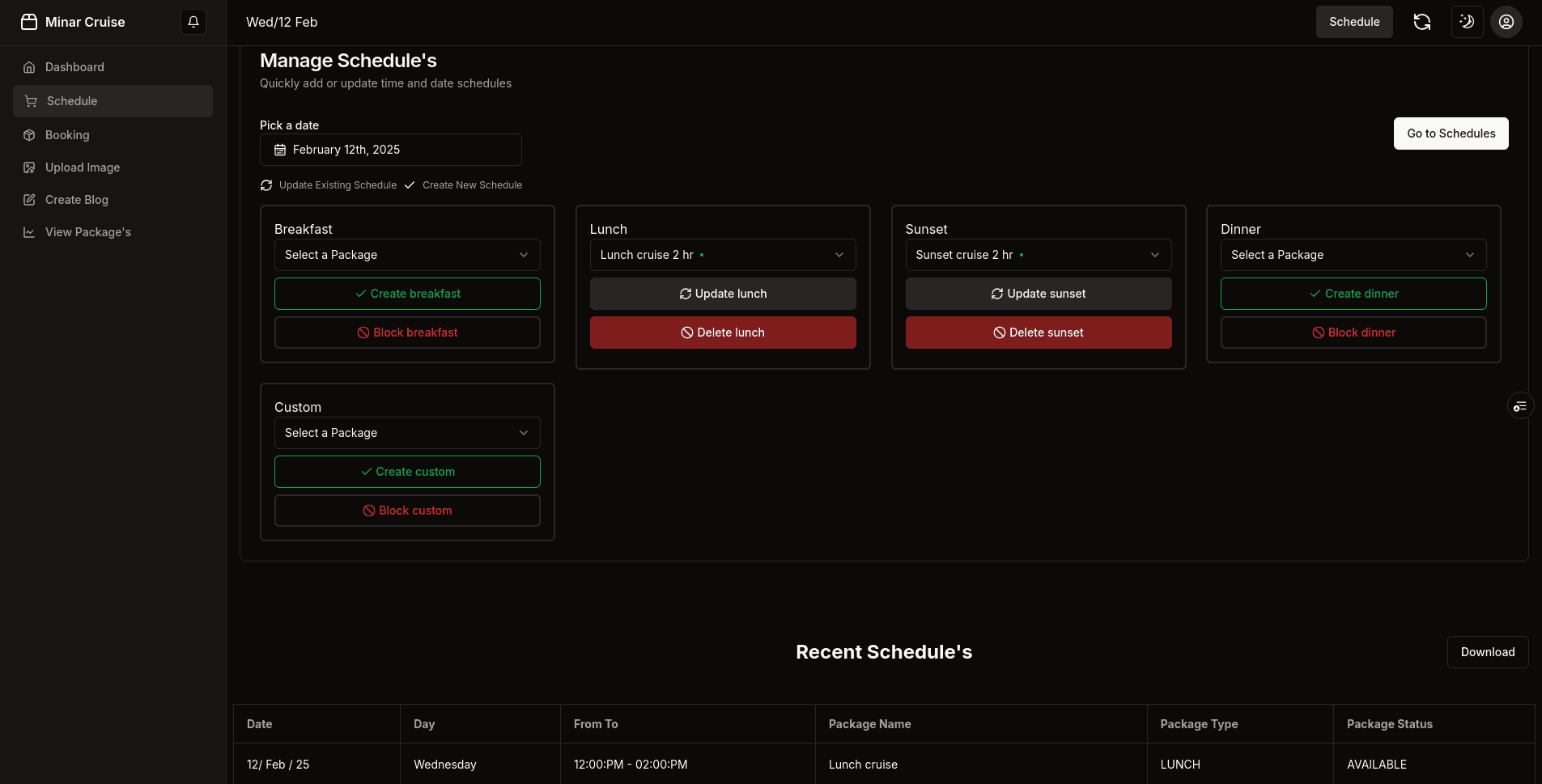
Task: Go to Booking in the sidebar
Action: coord(67,135)
